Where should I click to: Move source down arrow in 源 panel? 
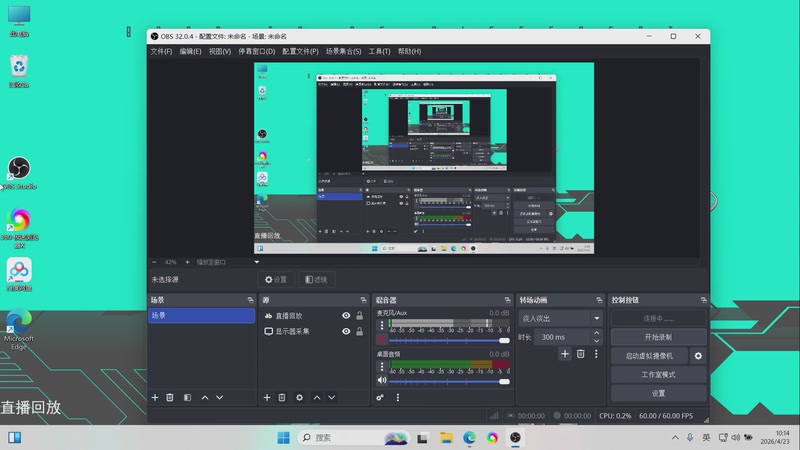click(x=332, y=397)
